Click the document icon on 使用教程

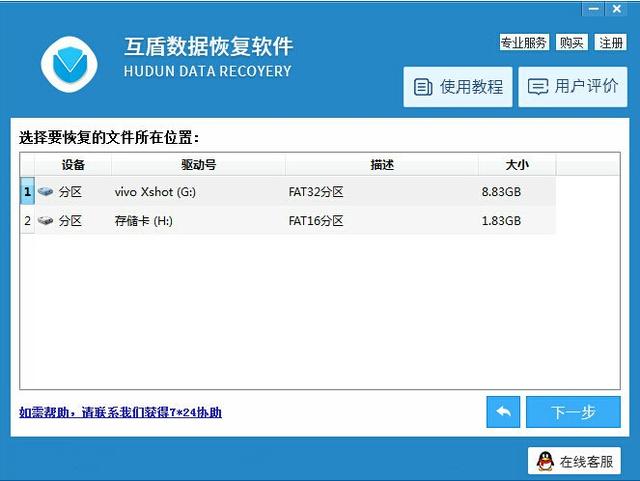423,87
